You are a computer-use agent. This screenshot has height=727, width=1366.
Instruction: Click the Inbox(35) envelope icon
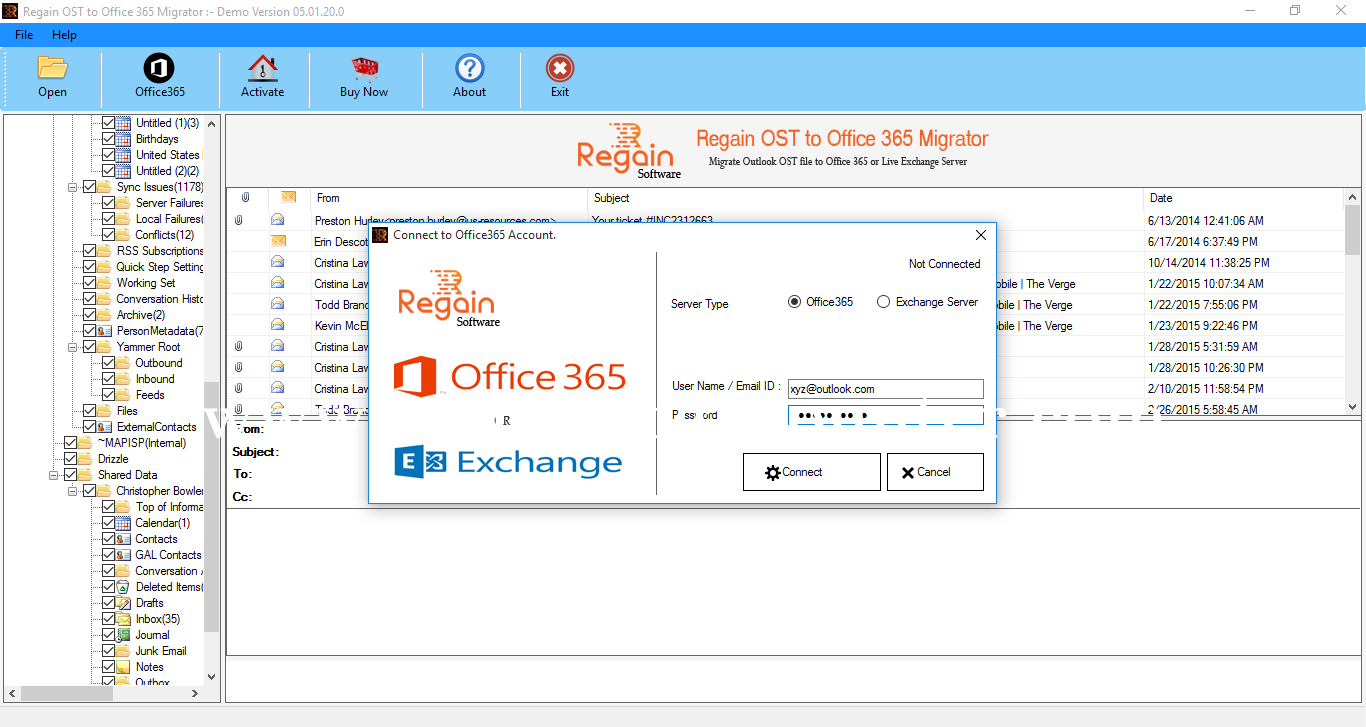(124, 619)
